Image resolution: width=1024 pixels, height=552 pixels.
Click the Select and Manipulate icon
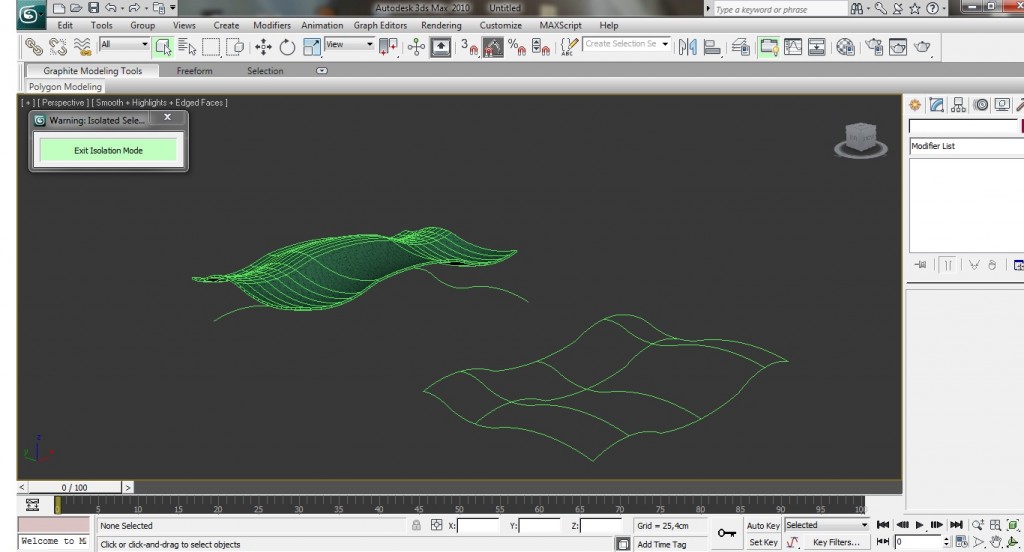(x=416, y=47)
